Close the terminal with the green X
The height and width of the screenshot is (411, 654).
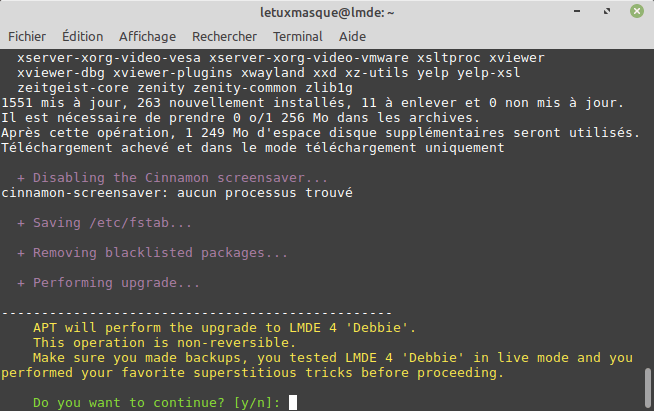pos(636,12)
